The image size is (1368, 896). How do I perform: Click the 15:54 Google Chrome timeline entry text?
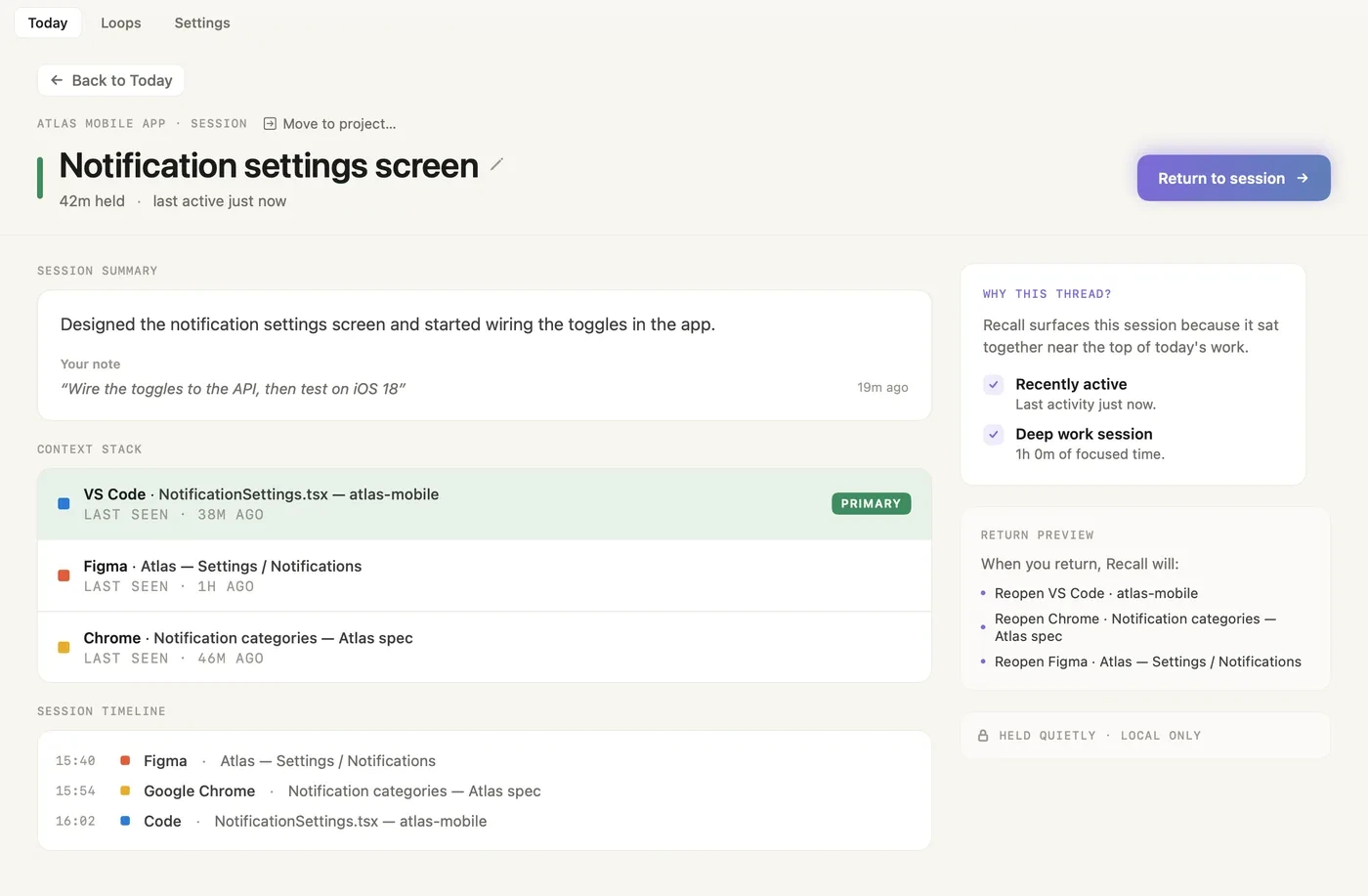[x=342, y=791]
